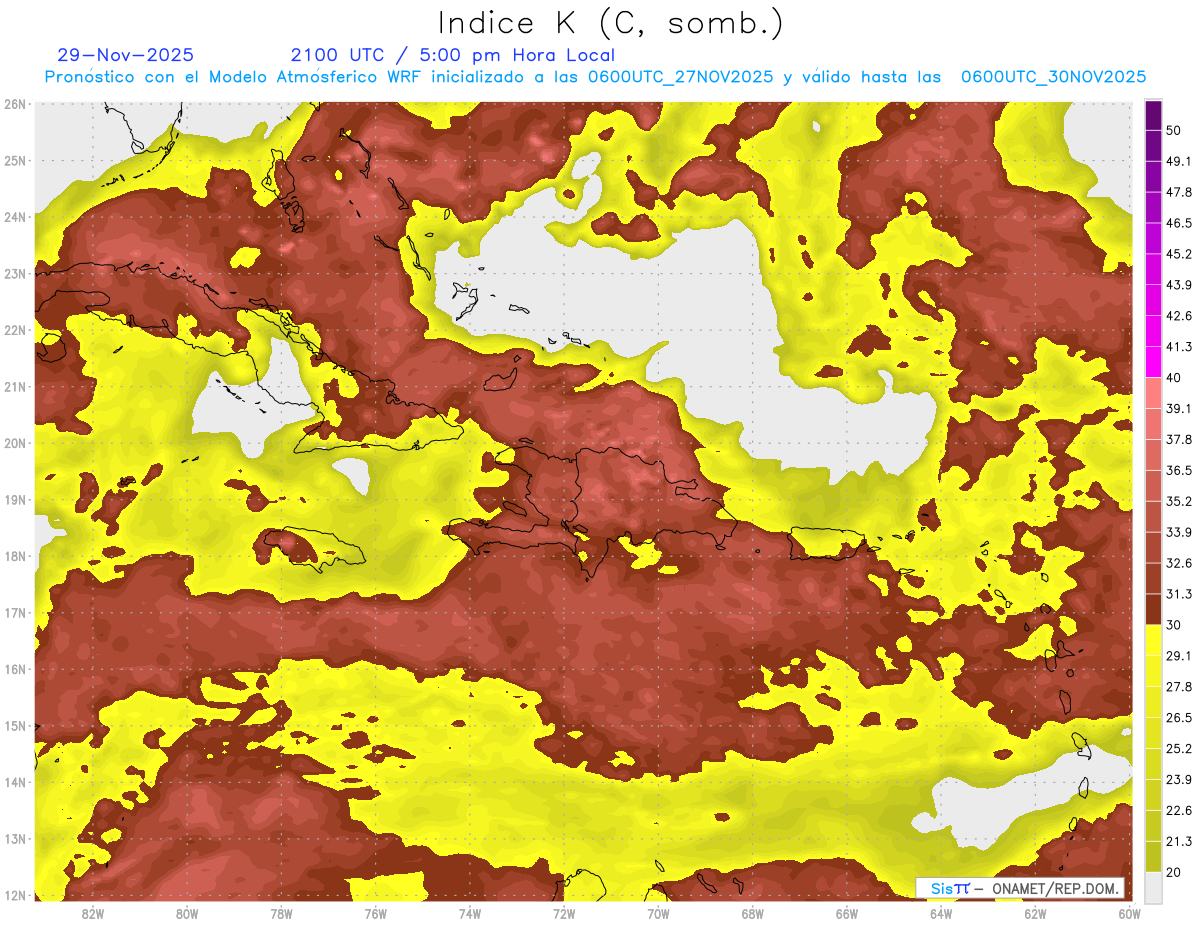Click the 'Indice K (C, somb.)' title
This screenshot has width=1200, height=927.
[x=611, y=24]
